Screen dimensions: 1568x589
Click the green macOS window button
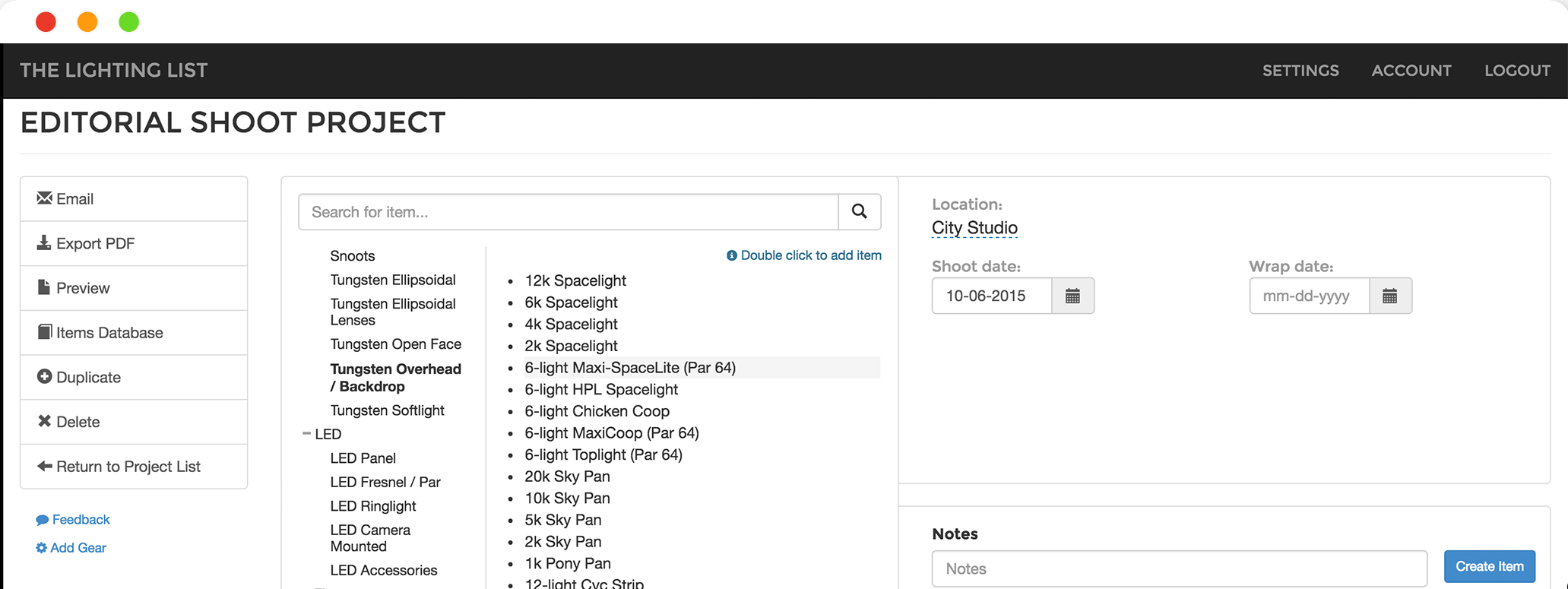(129, 22)
